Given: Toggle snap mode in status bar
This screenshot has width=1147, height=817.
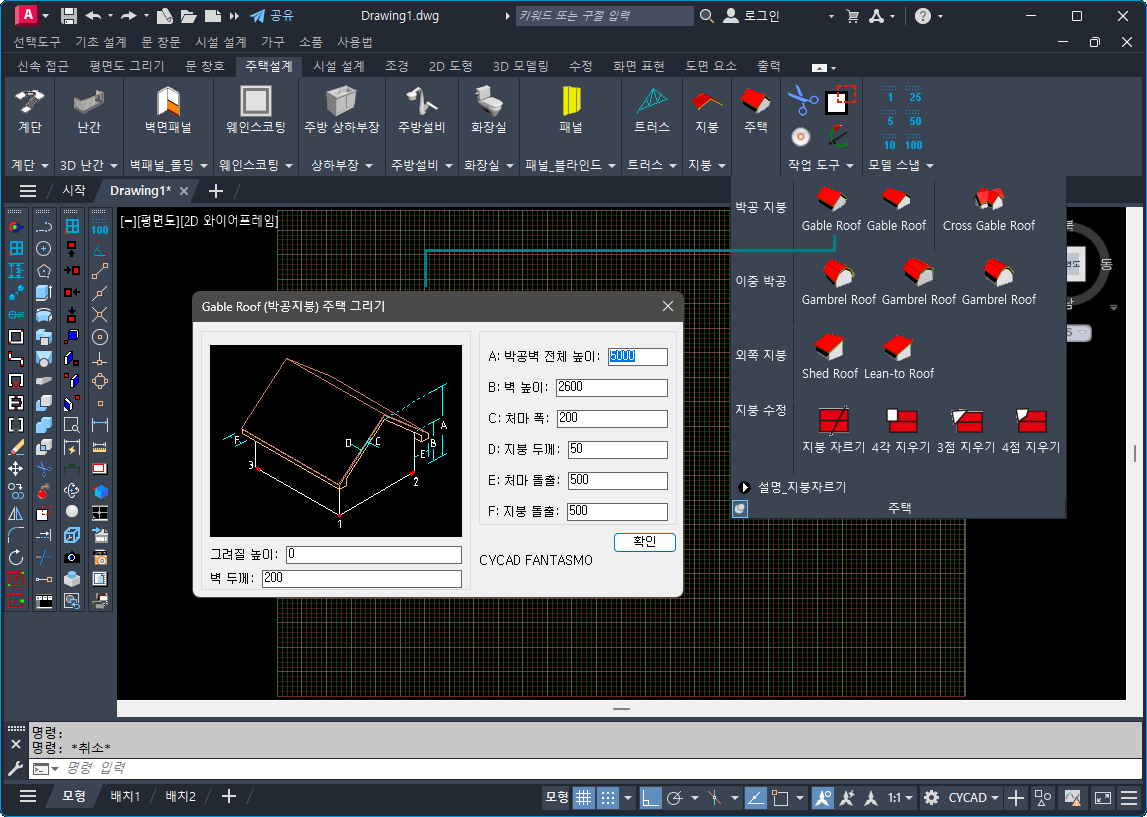Looking at the screenshot, I should [607, 797].
